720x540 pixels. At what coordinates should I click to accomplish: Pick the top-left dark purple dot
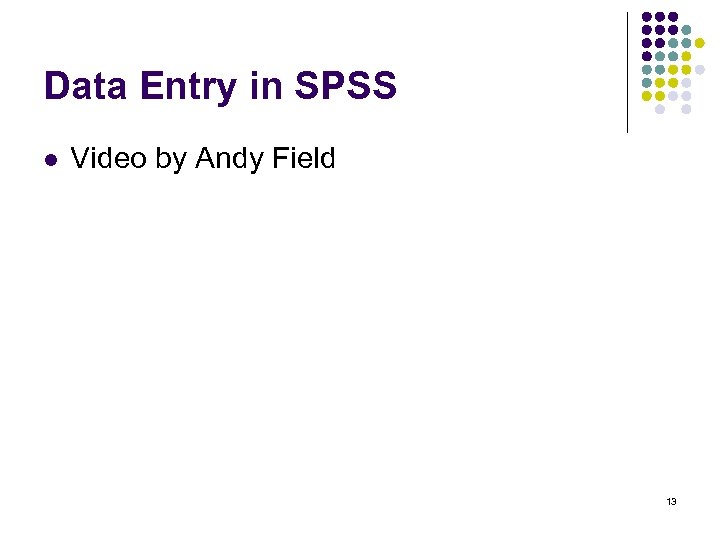(647, 18)
